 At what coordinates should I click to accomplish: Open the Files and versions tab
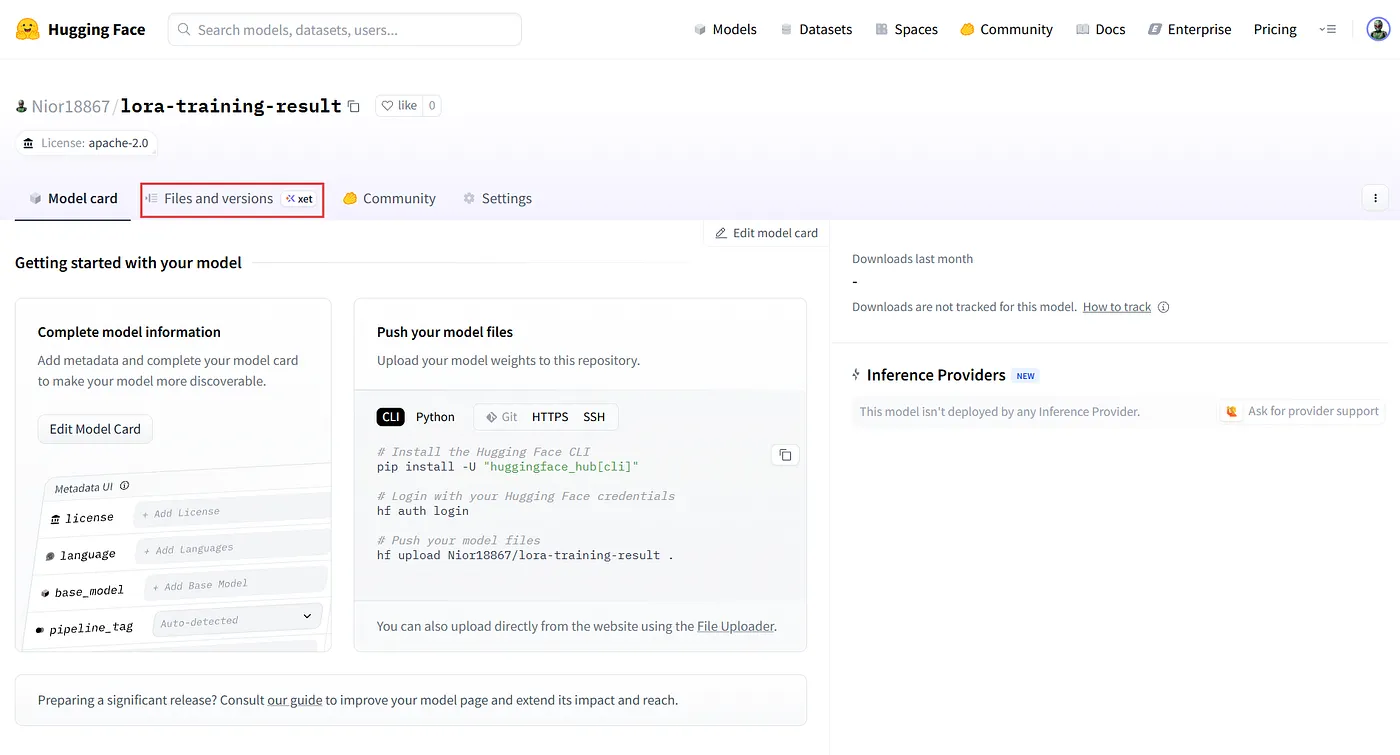[231, 199]
